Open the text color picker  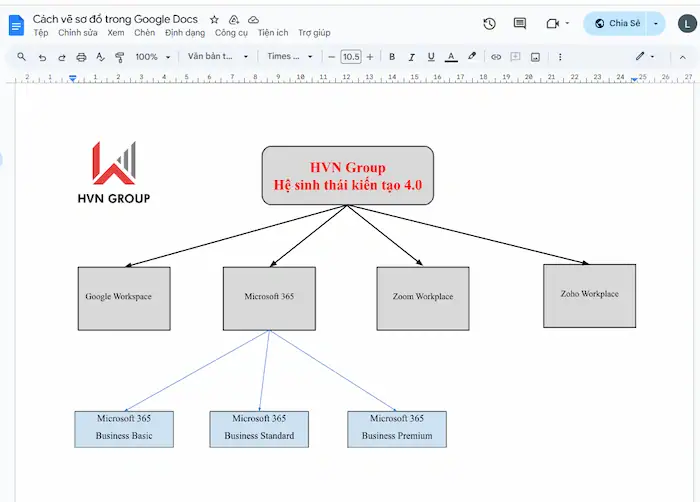(x=451, y=57)
